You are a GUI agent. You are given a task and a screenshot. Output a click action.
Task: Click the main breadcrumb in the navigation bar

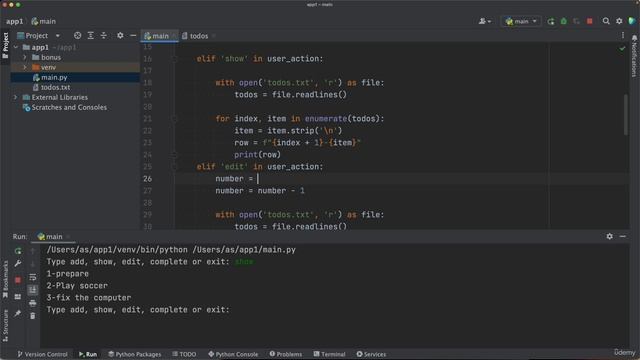tap(44, 21)
